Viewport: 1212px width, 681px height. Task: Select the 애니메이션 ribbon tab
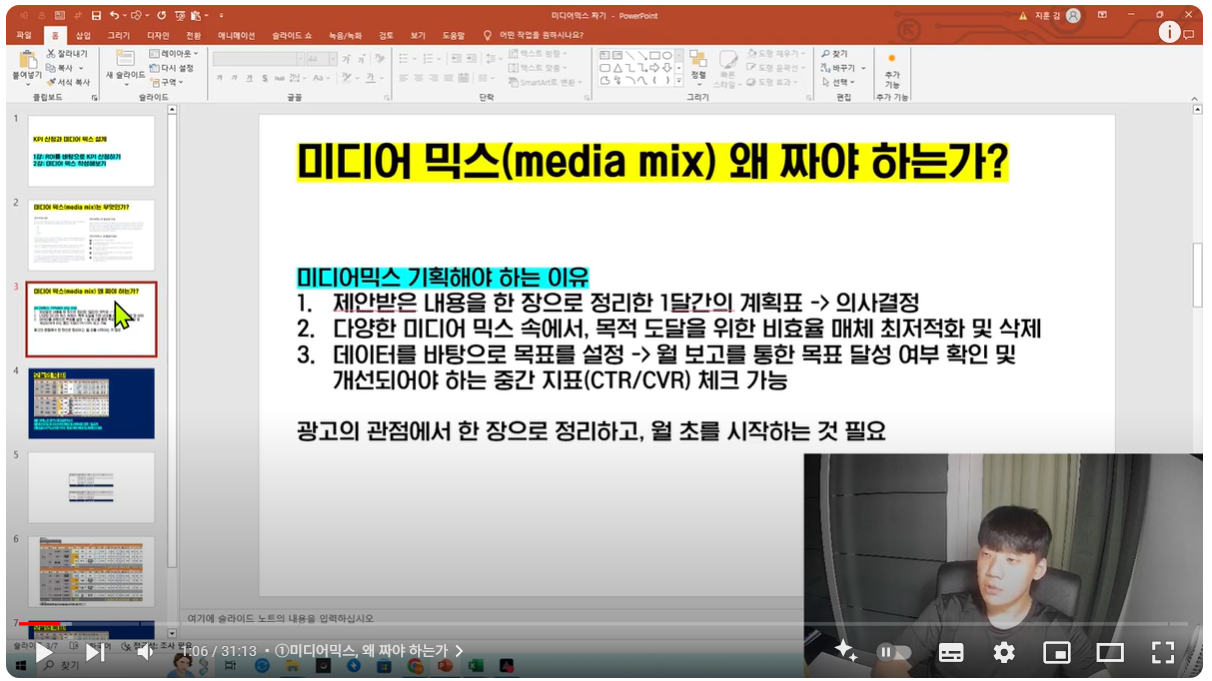[237, 35]
